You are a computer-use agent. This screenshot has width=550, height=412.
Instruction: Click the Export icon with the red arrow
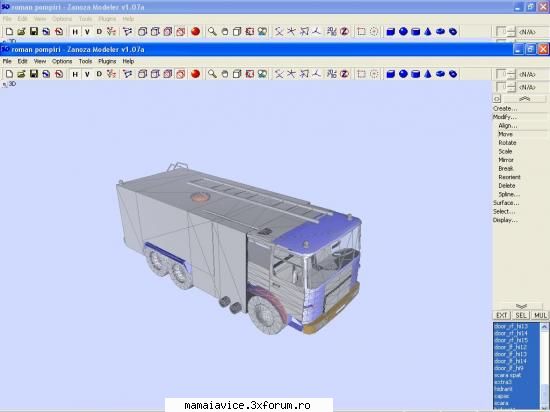59,74
